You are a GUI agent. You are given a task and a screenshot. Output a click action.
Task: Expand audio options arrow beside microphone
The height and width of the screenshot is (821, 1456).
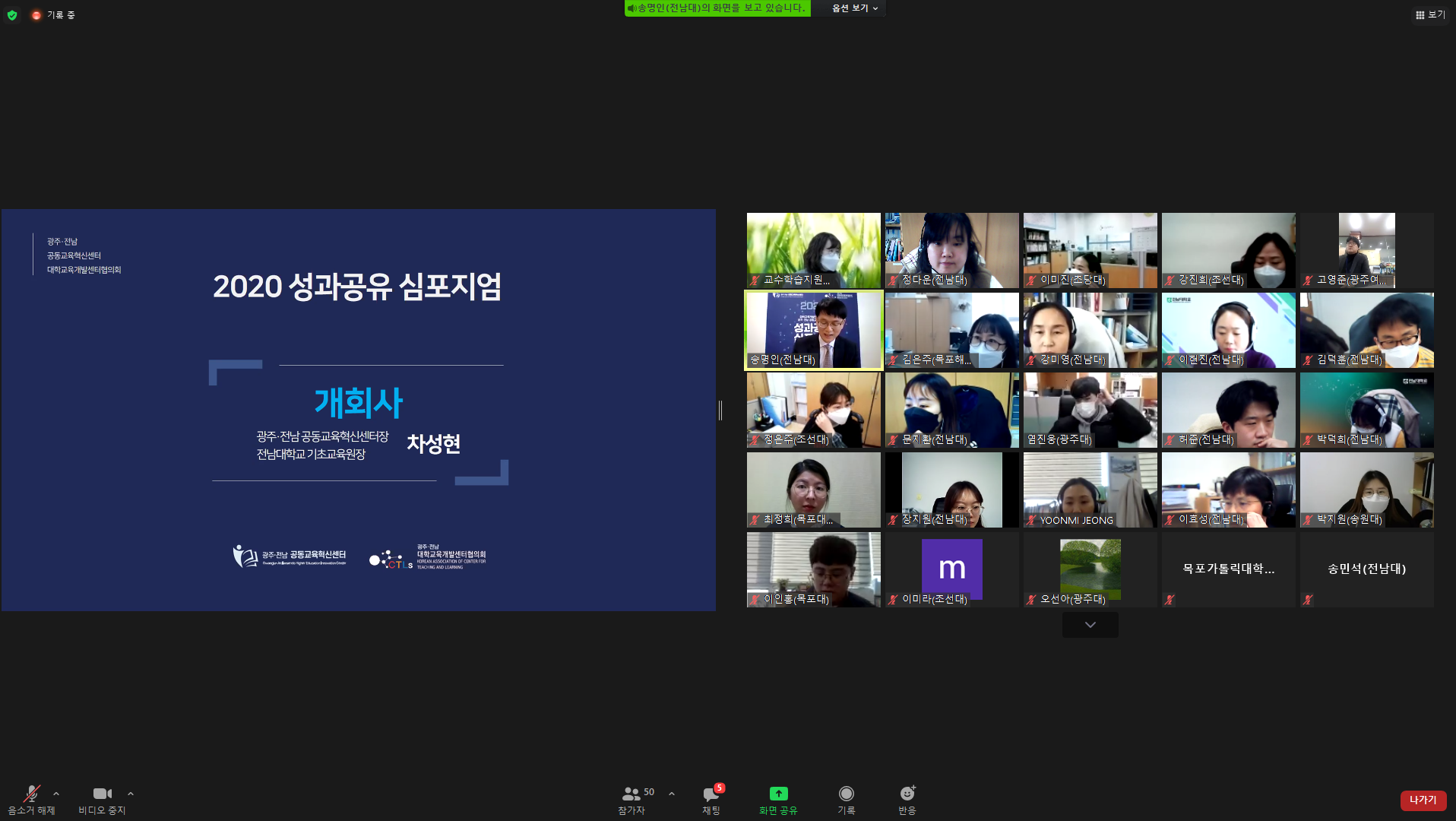point(56,794)
